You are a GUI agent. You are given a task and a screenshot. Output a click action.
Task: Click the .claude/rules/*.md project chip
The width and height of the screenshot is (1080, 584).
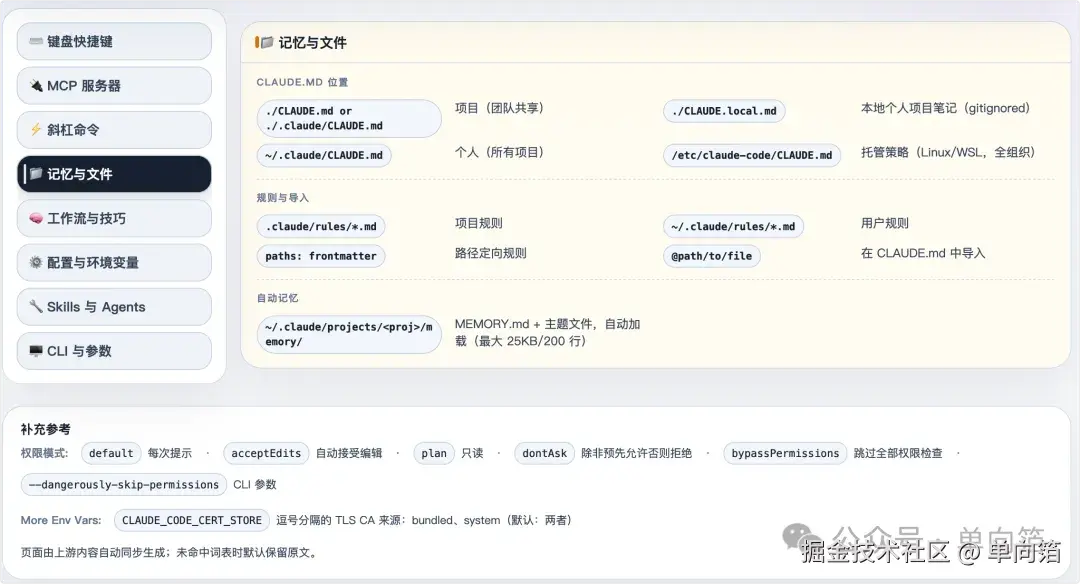click(321, 226)
